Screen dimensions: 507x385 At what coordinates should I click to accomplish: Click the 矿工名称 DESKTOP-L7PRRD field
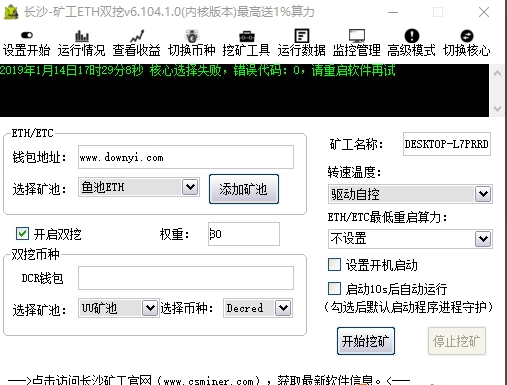447,144
